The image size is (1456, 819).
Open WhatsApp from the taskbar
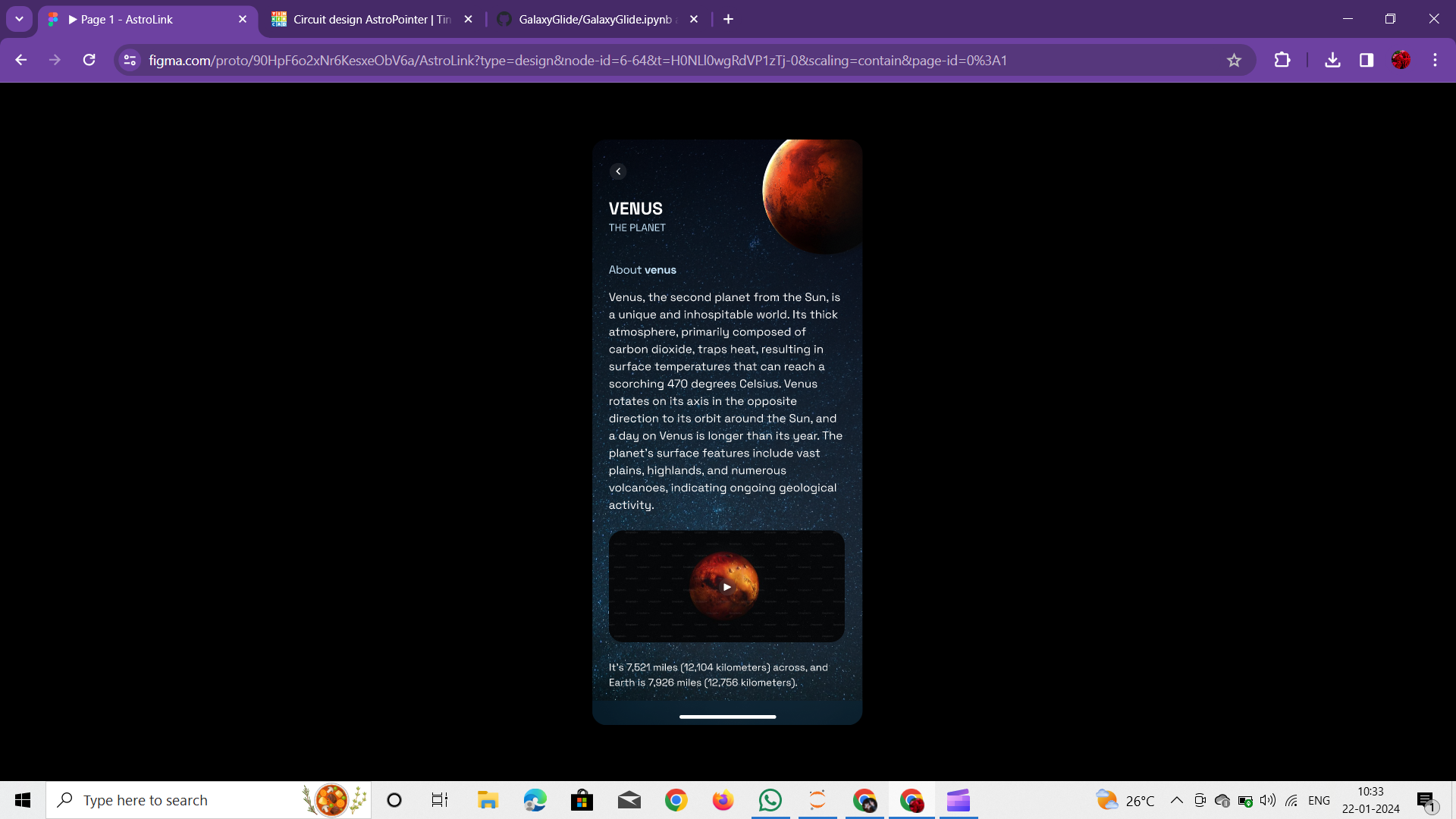770,800
